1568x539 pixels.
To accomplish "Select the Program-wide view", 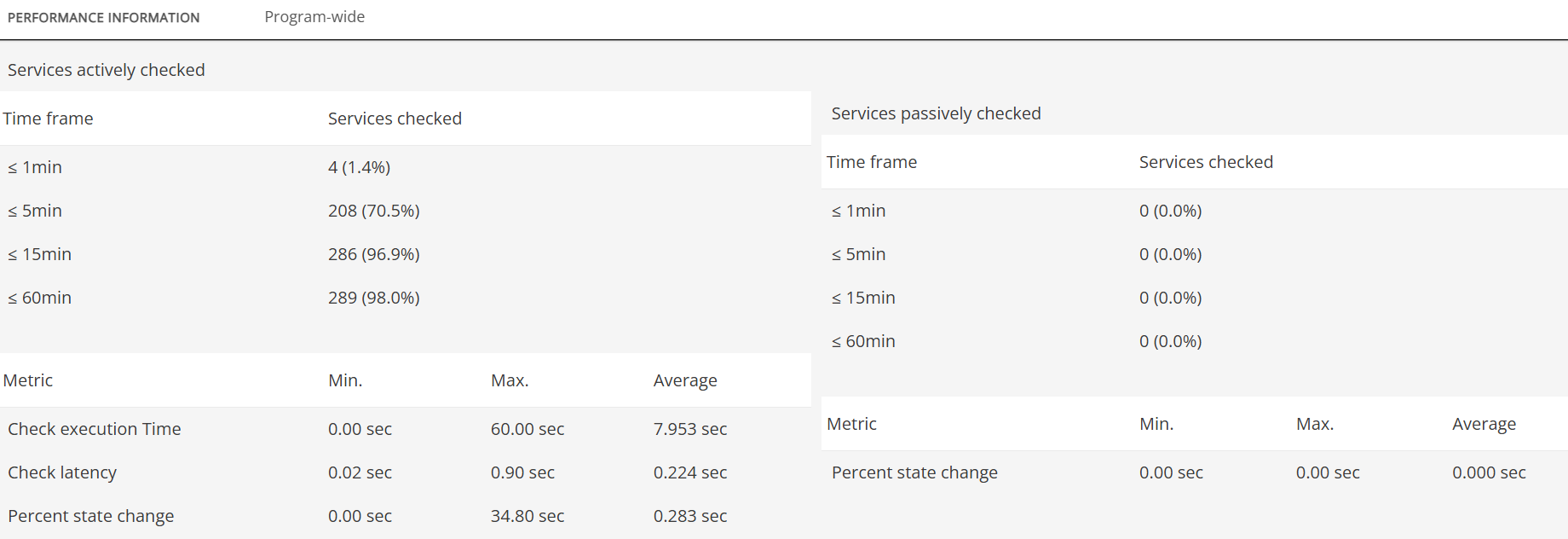I will [314, 16].
